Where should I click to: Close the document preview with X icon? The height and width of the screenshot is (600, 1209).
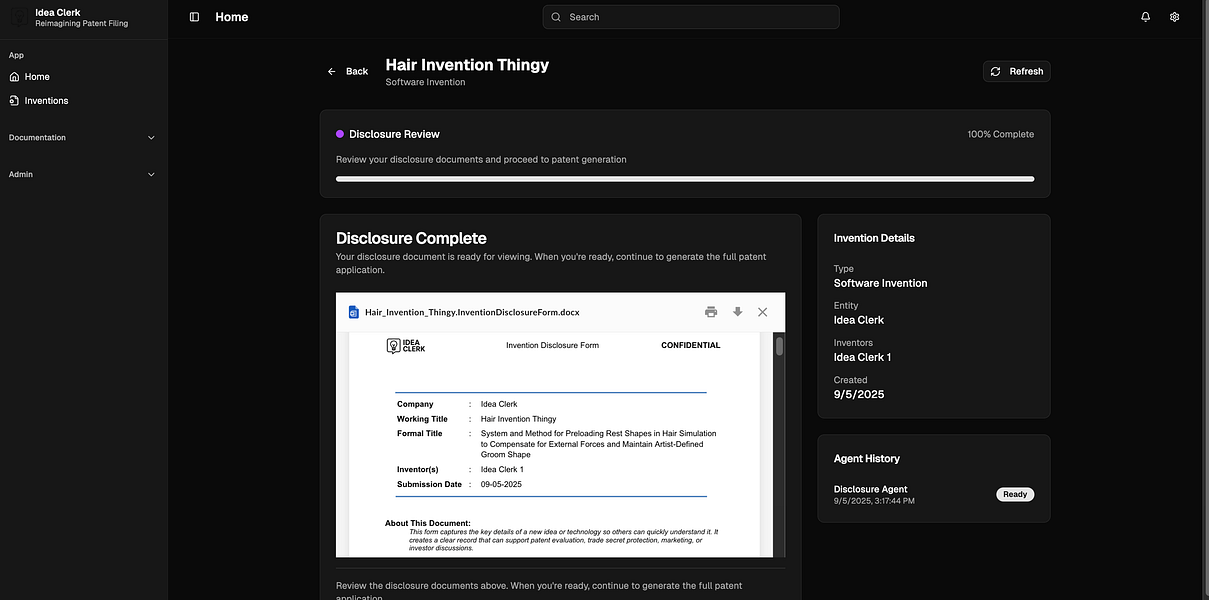(762, 312)
